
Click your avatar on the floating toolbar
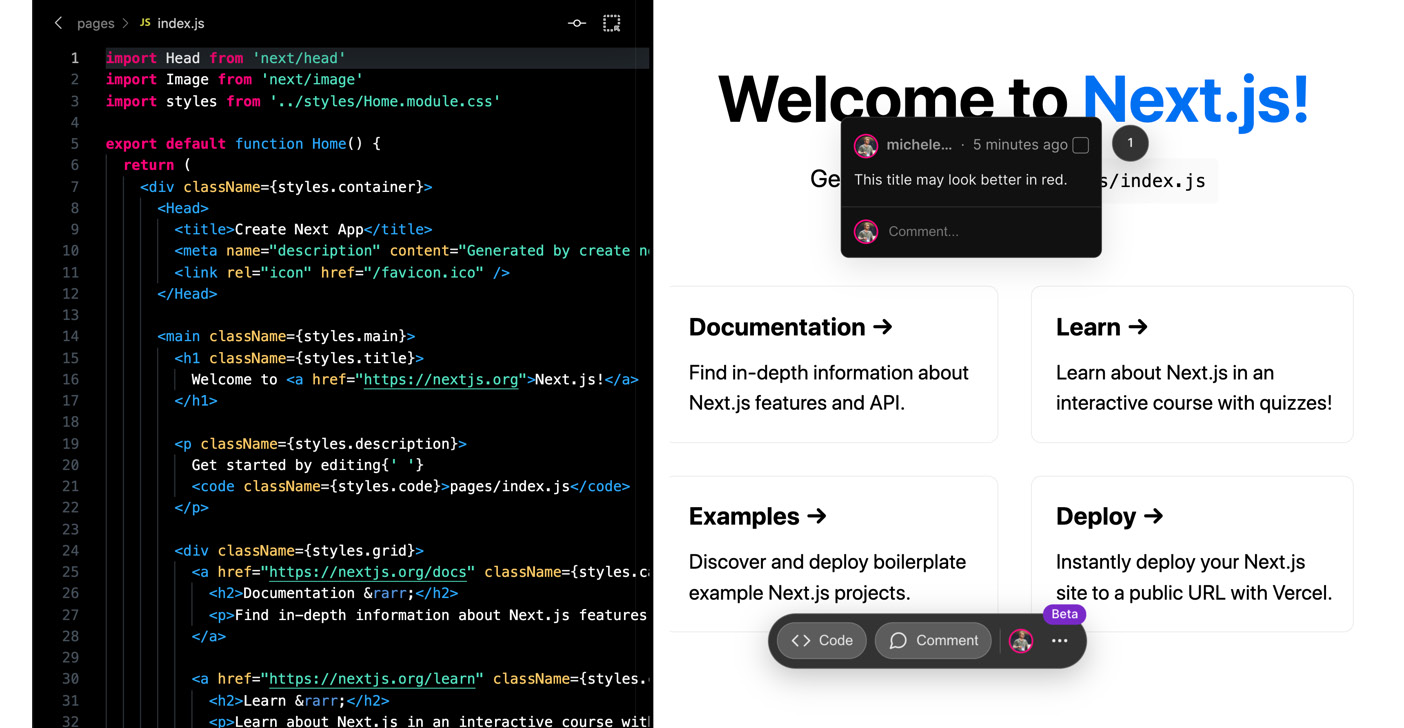point(1020,640)
